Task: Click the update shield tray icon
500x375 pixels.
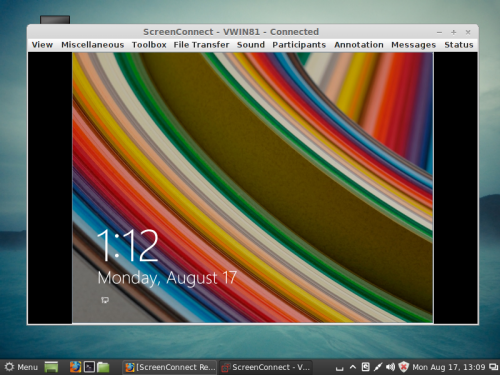Action: pos(403,367)
